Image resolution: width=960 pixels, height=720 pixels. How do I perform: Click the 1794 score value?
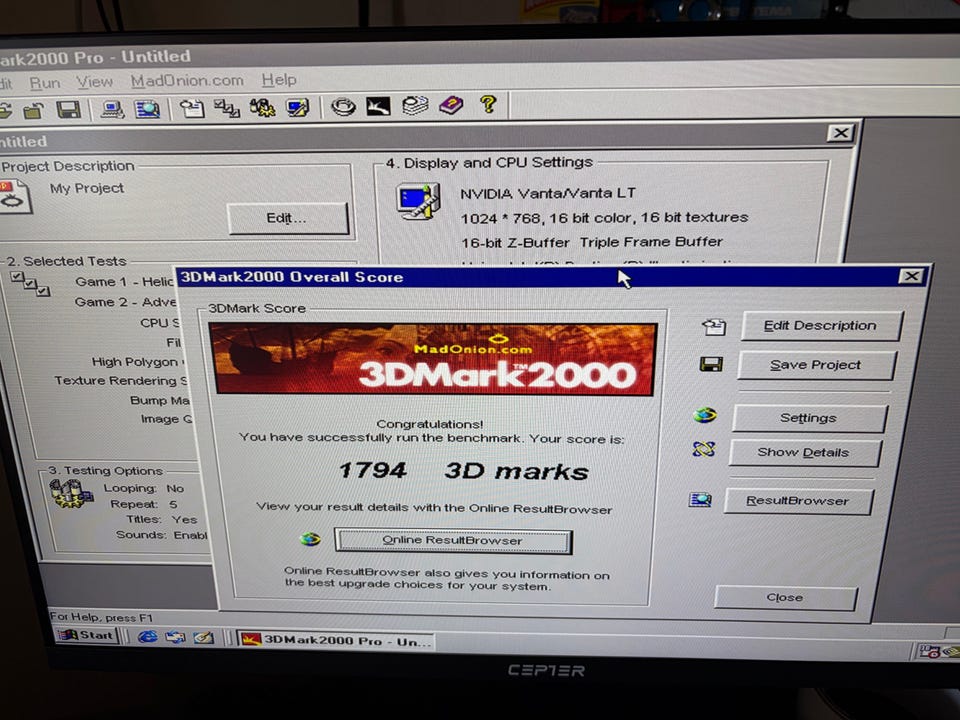[372, 470]
